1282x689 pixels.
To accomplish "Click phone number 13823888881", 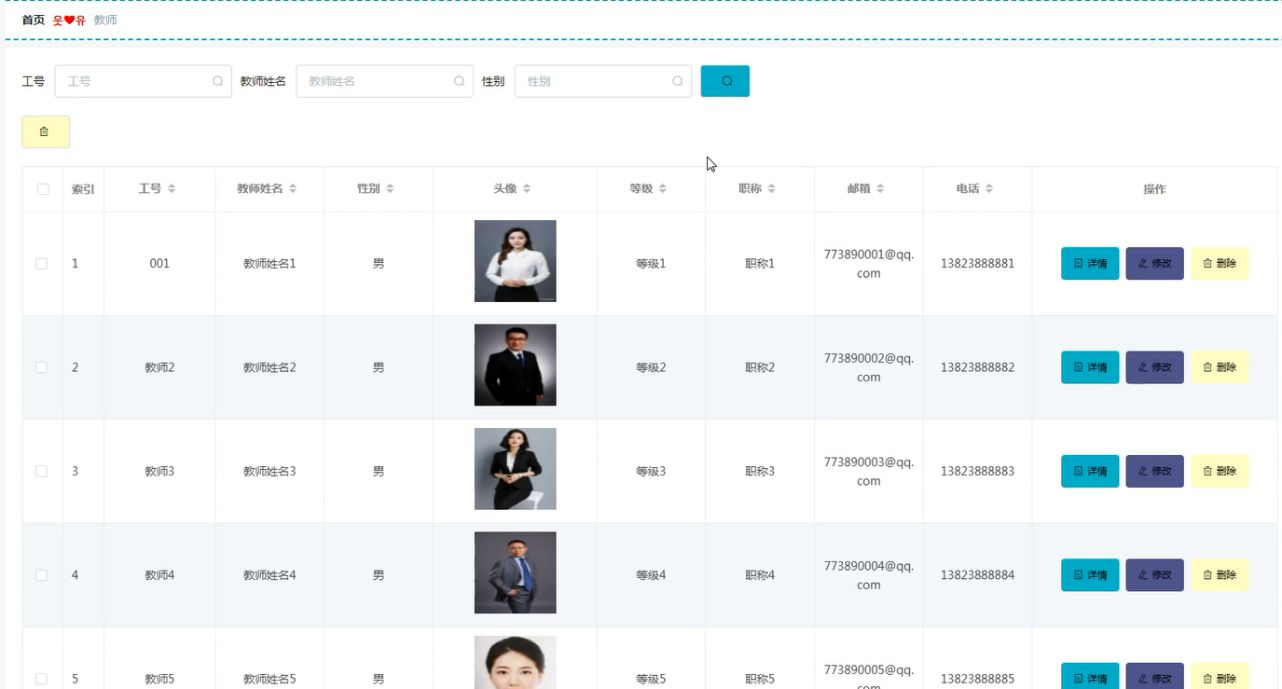I will coord(977,263).
